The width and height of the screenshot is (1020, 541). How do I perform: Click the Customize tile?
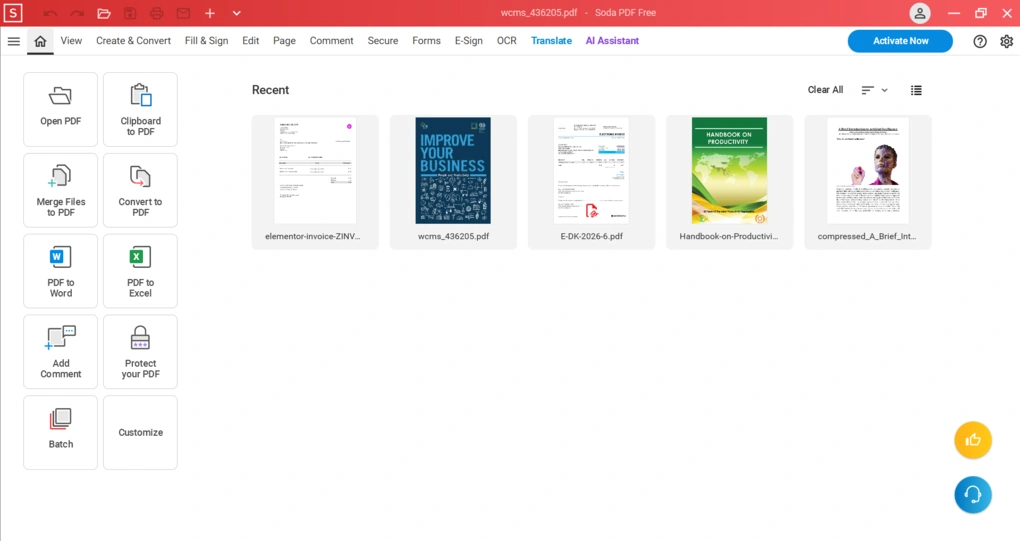[141, 432]
